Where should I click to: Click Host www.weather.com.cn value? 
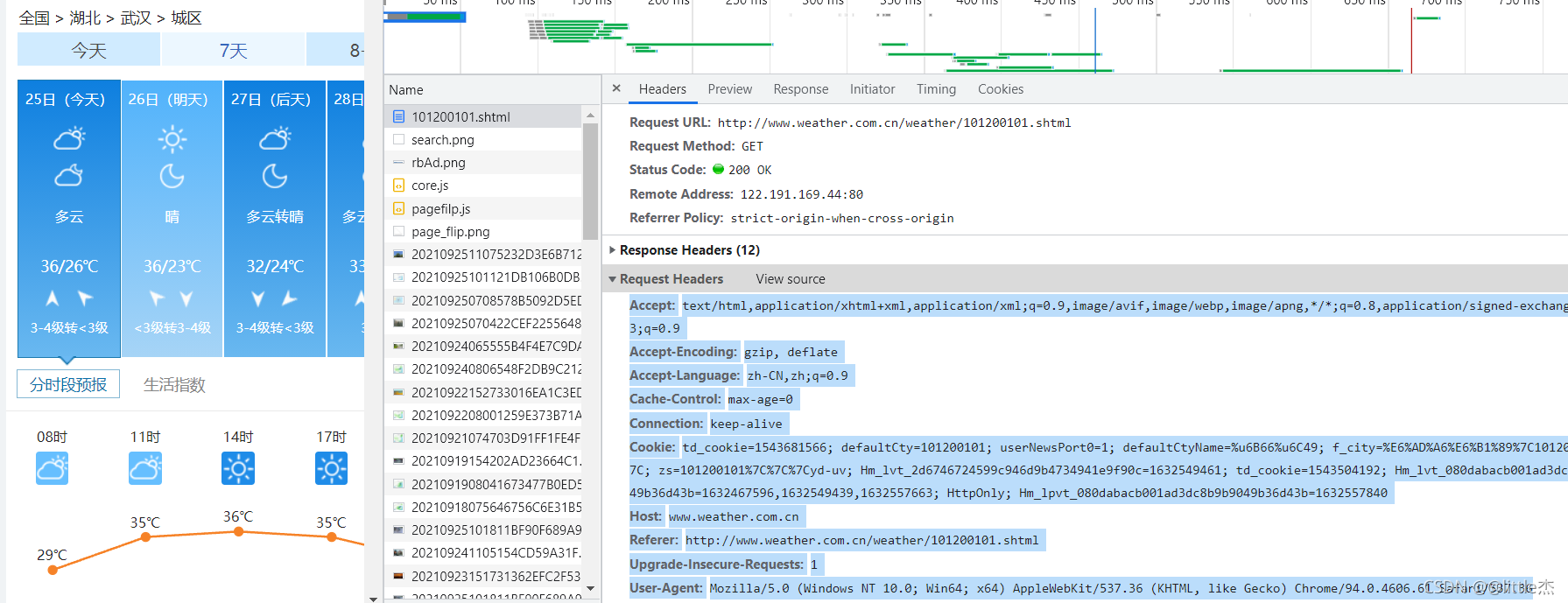[x=734, y=517]
